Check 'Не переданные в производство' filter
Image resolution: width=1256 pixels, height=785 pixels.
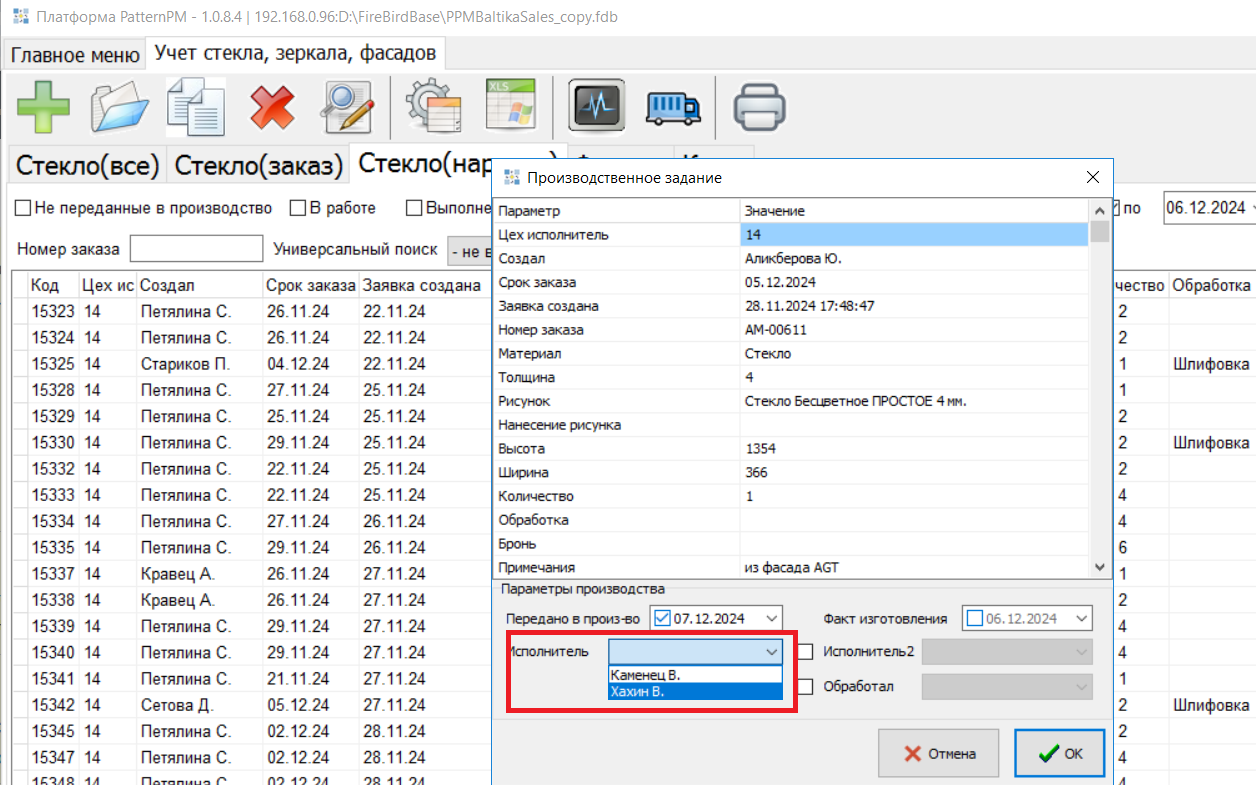coord(22,208)
